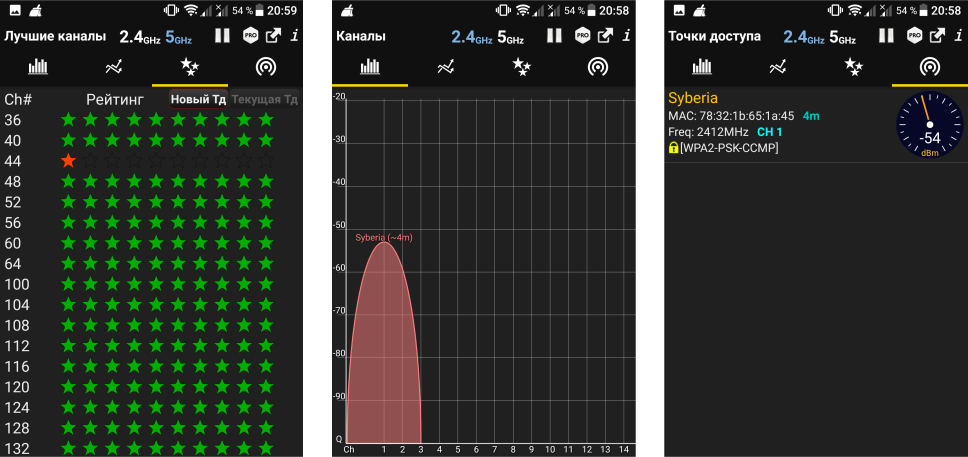Open access points tab in Каналы screen

click(598, 67)
